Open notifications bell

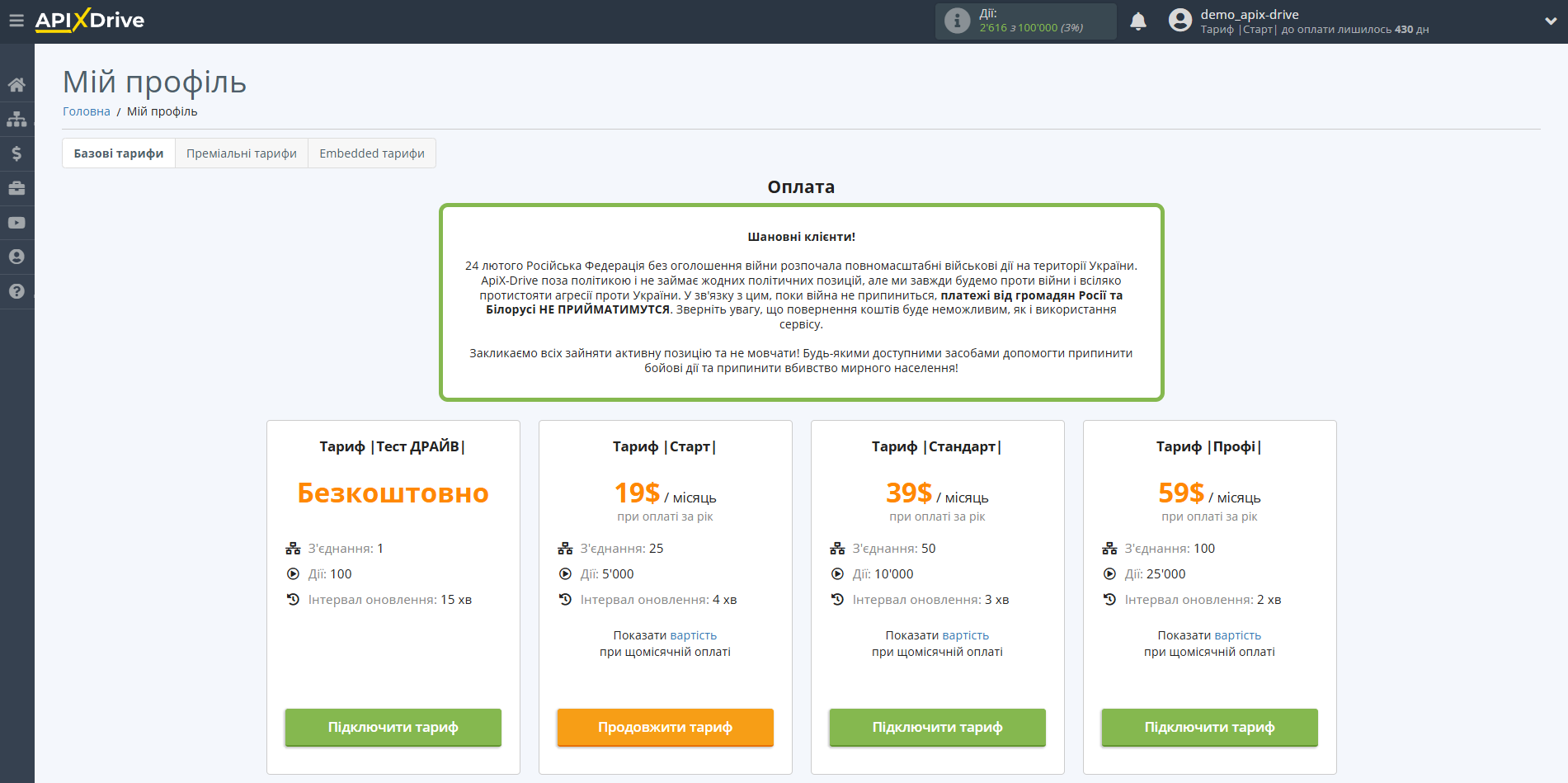coord(1138,21)
